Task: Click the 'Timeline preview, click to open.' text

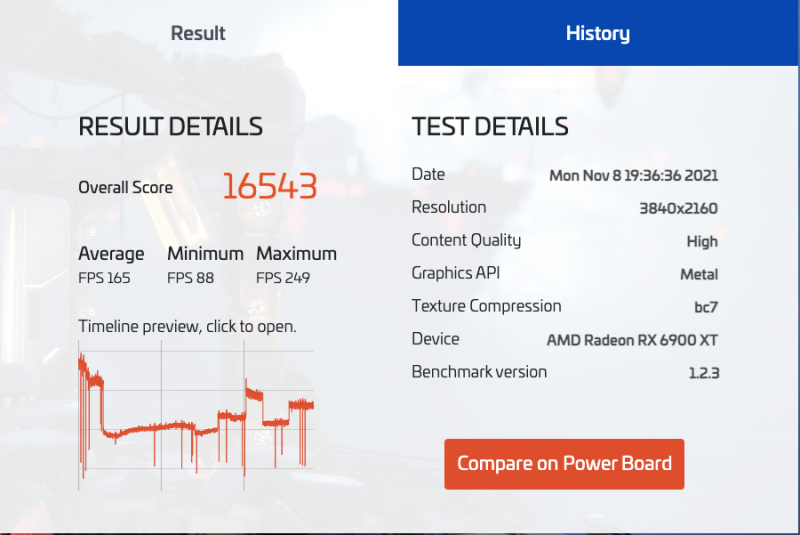Action: click(187, 326)
